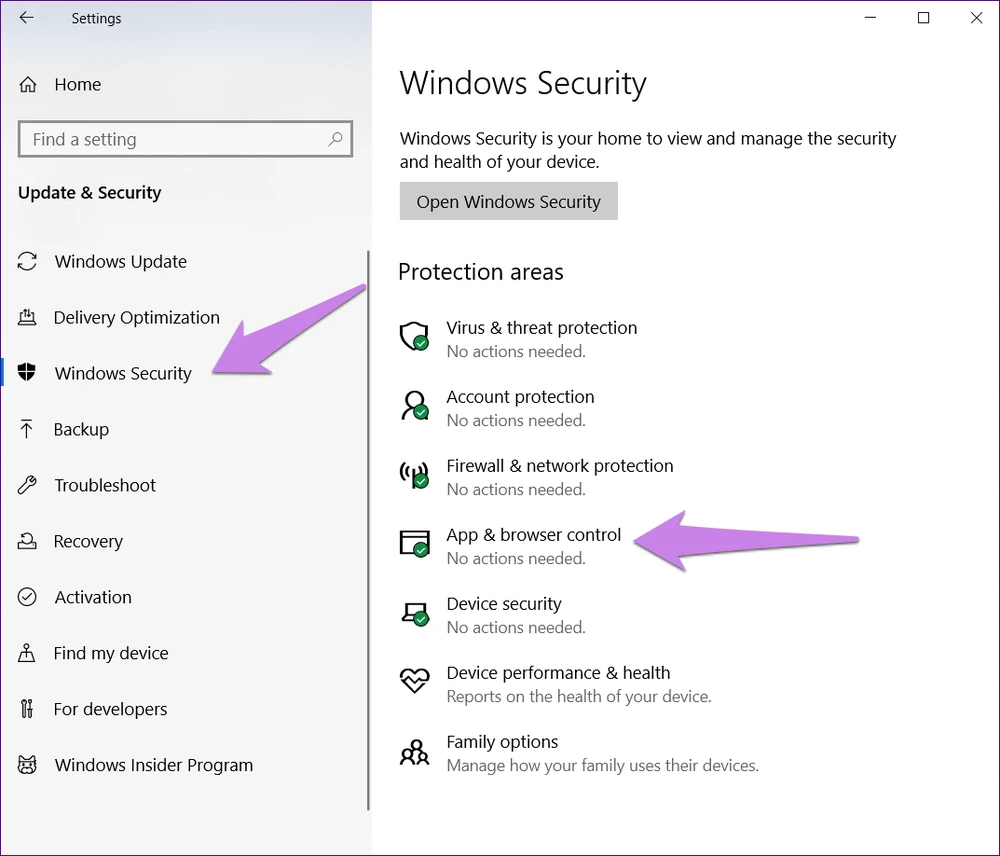This screenshot has height=856, width=1000.
Task: Select Activation in the sidebar
Action: pos(93,598)
